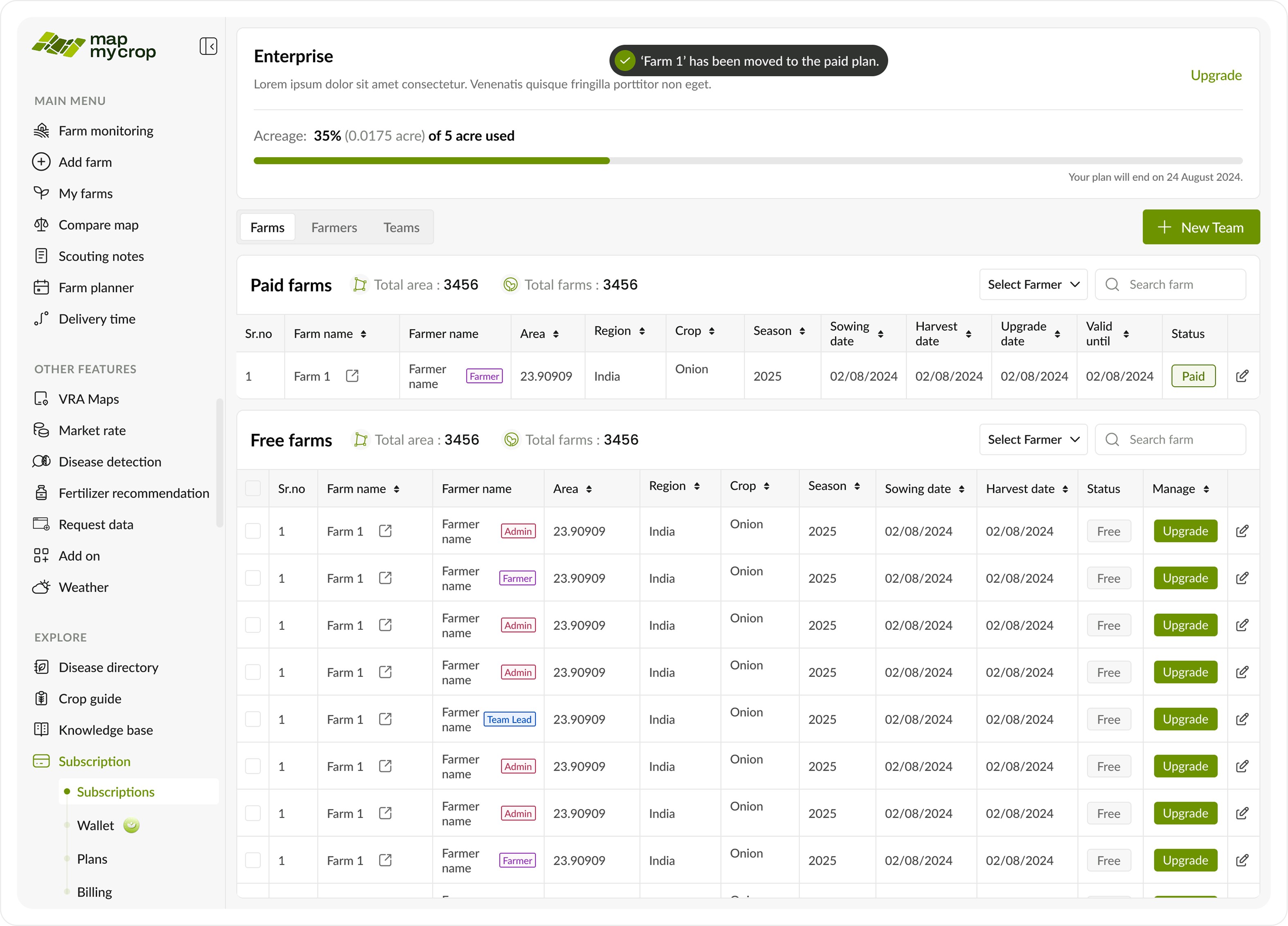Click the acreage usage progress bar
This screenshot has height=926, width=1288.
point(747,161)
